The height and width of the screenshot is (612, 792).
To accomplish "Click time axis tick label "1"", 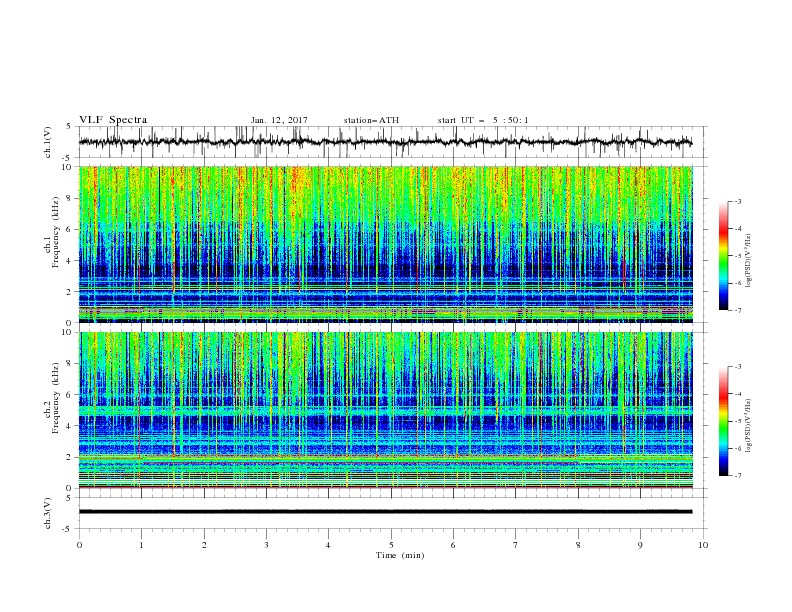I will point(141,545).
